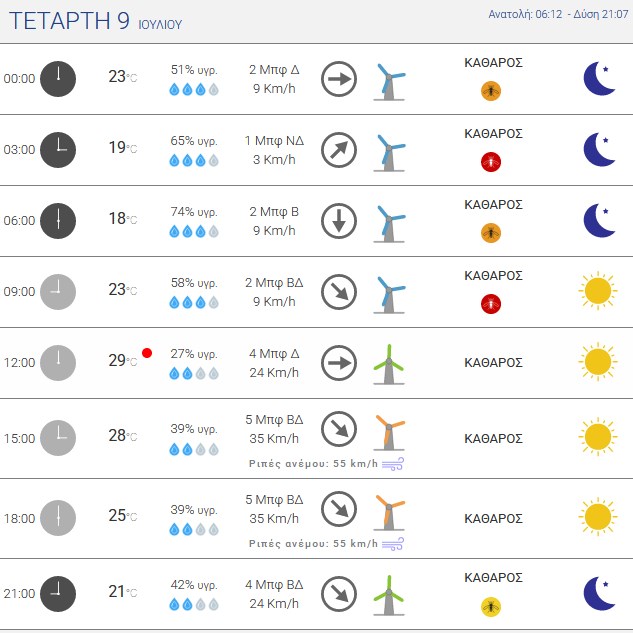Click the humidity droplets at 74% υγρ.
The image size is (633, 633).
click(194, 231)
